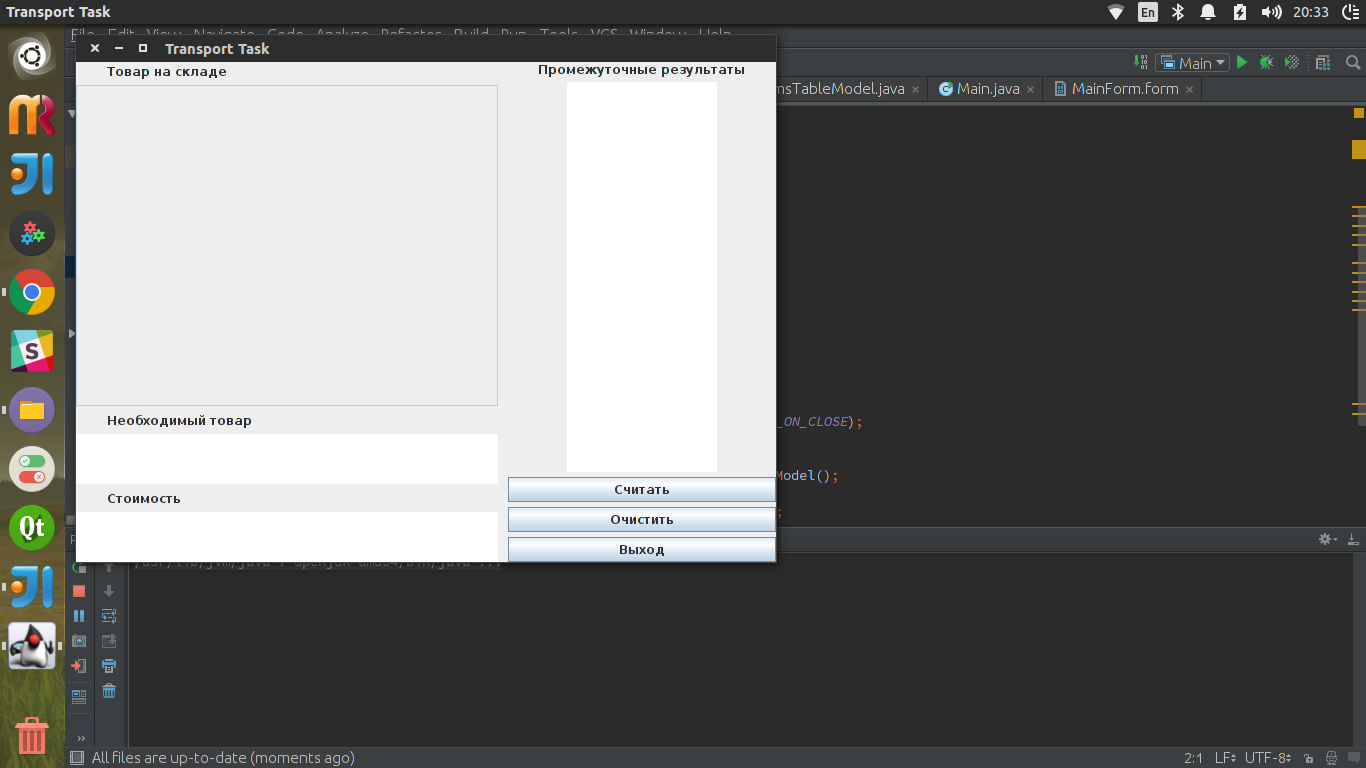This screenshot has width=1366, height=768.
Task: Change LF line separator in status bar
Action: click(1226, 758)
